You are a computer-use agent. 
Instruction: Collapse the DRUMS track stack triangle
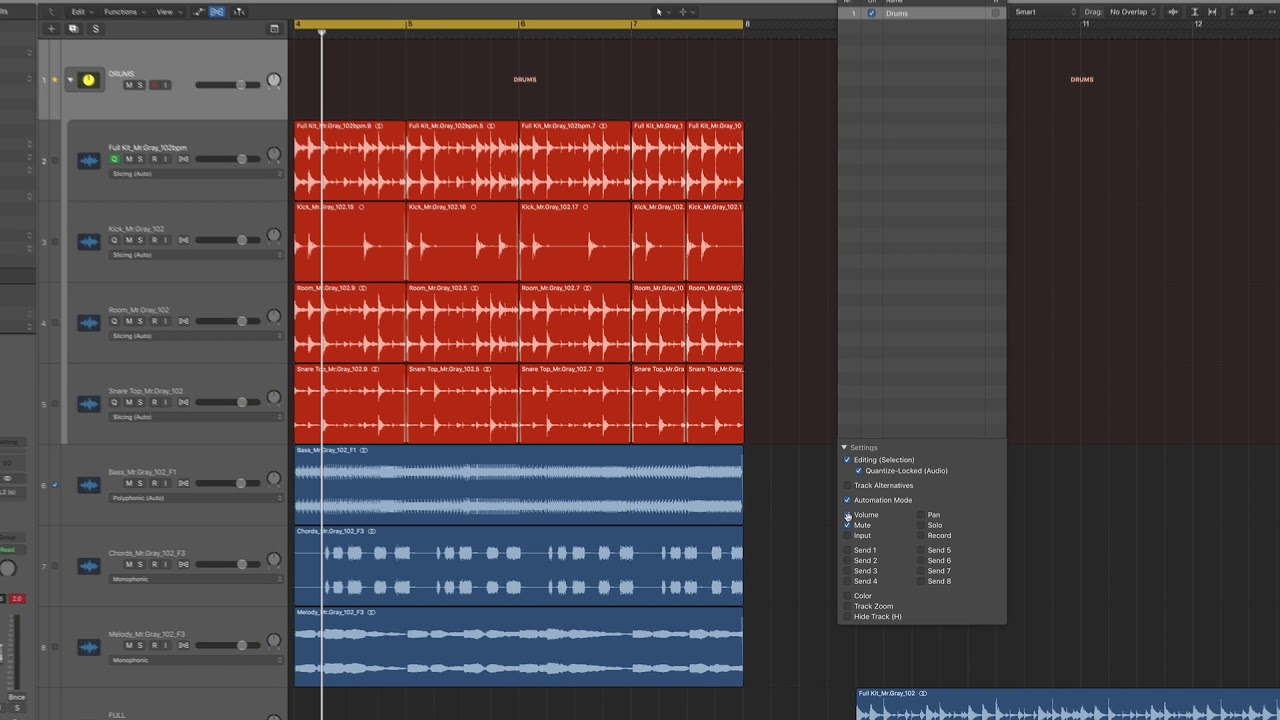coord(70,80)
